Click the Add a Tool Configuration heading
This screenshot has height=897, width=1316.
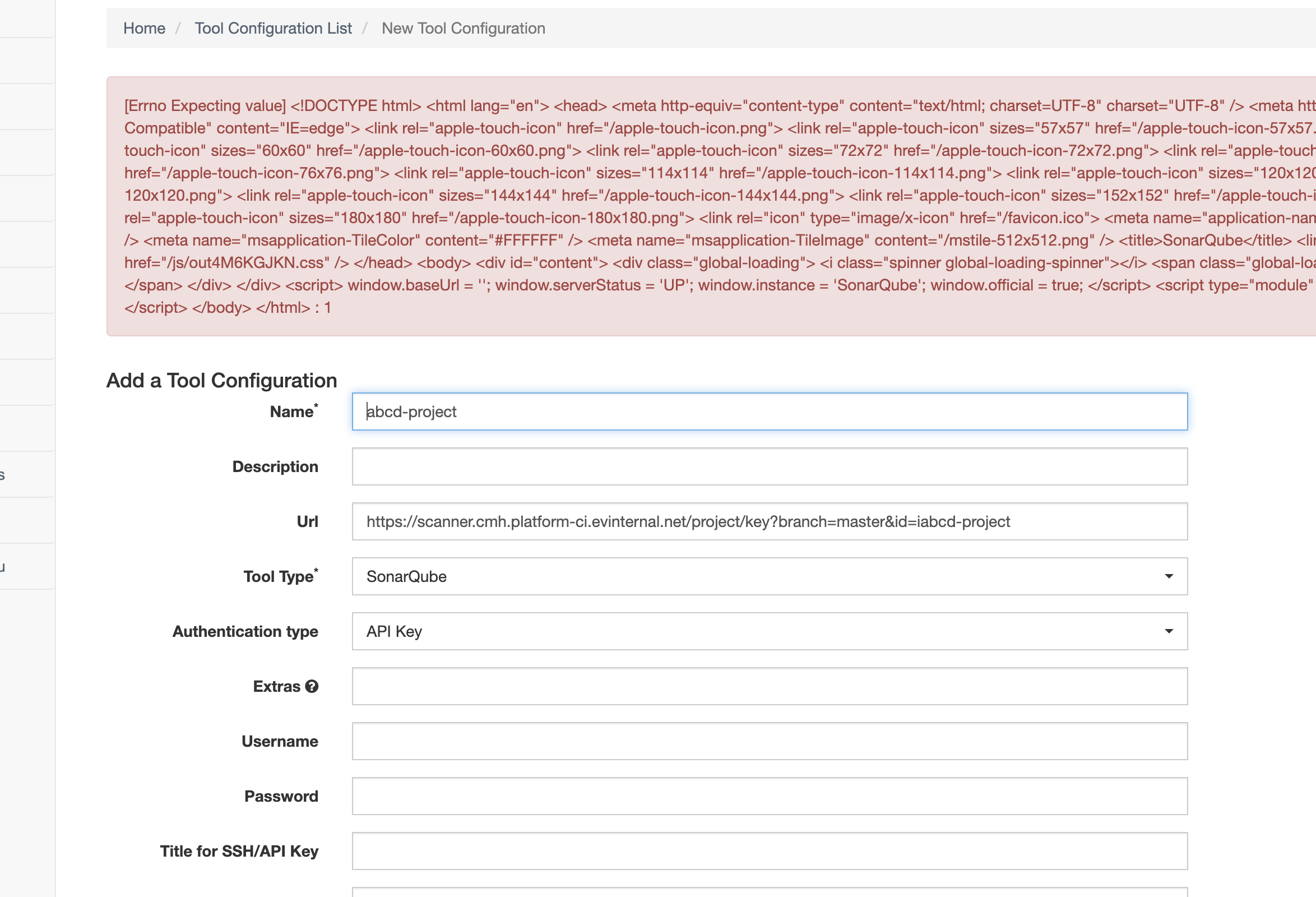tap(221, 381)
